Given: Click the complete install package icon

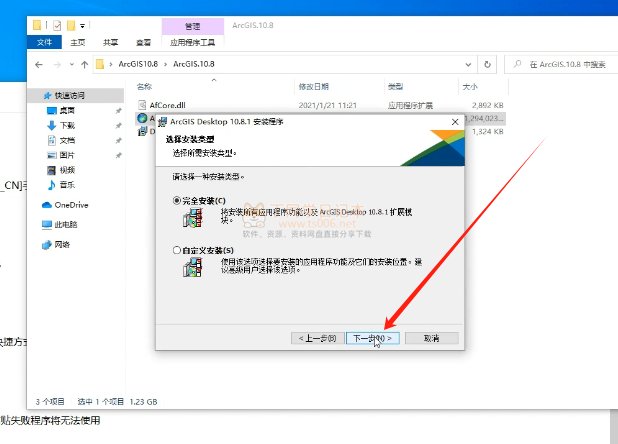Looking at the screenshot, I should click(193, 217).
